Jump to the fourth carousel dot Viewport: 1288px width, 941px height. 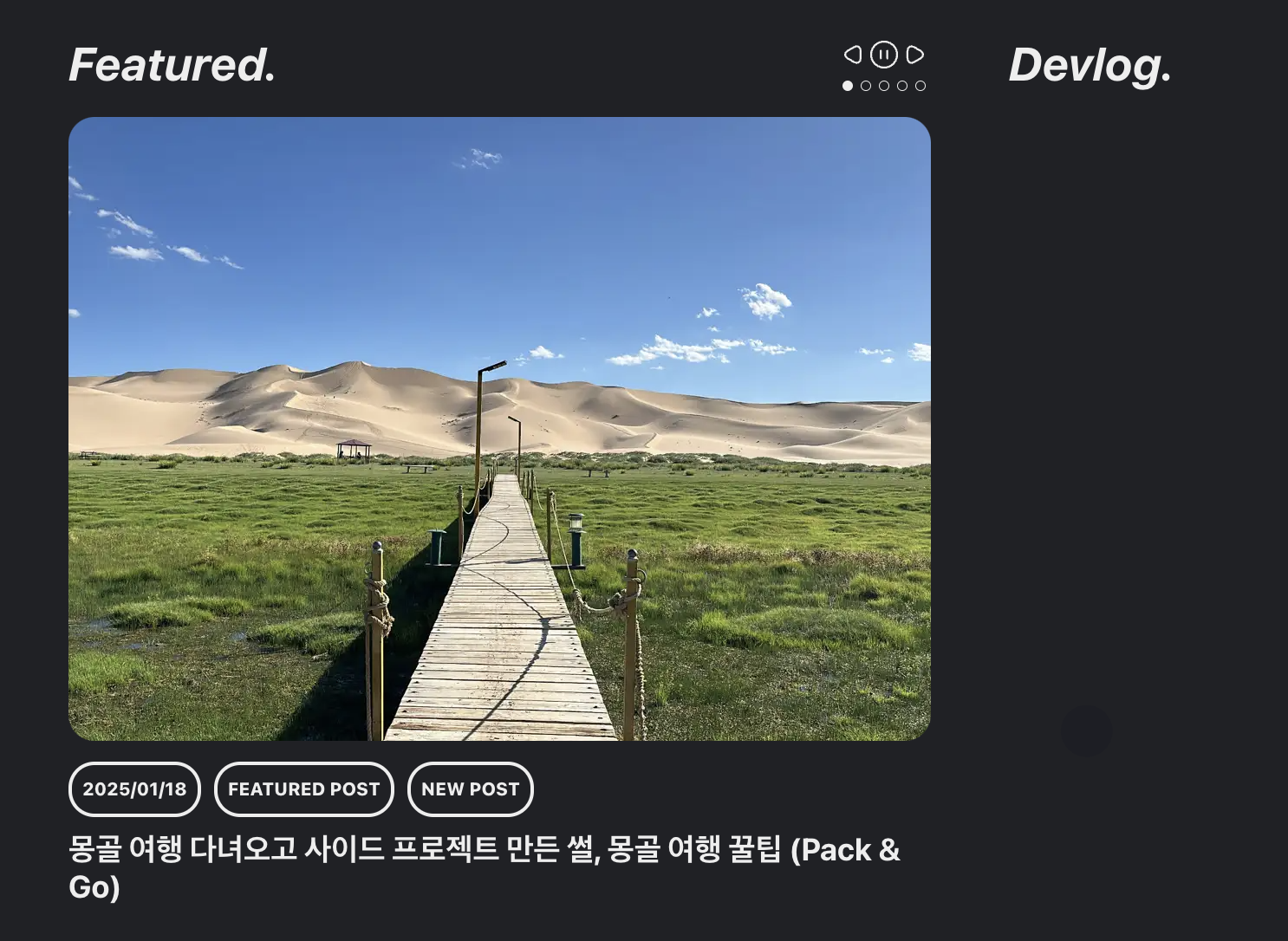[902, 86]
